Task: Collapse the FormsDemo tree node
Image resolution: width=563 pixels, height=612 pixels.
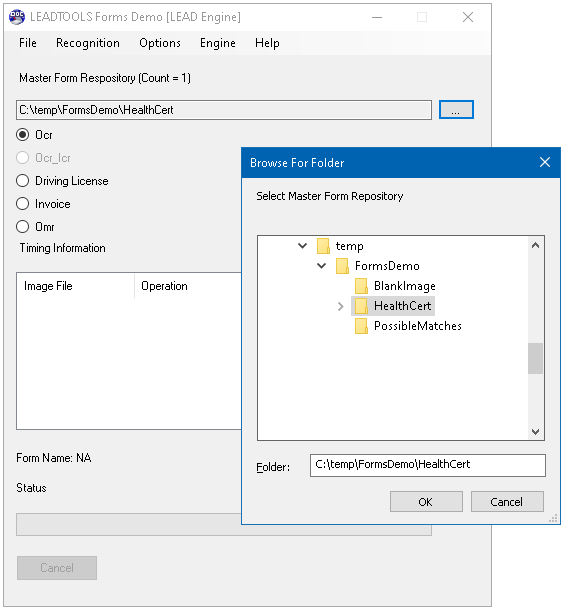Action: [321, 266]
